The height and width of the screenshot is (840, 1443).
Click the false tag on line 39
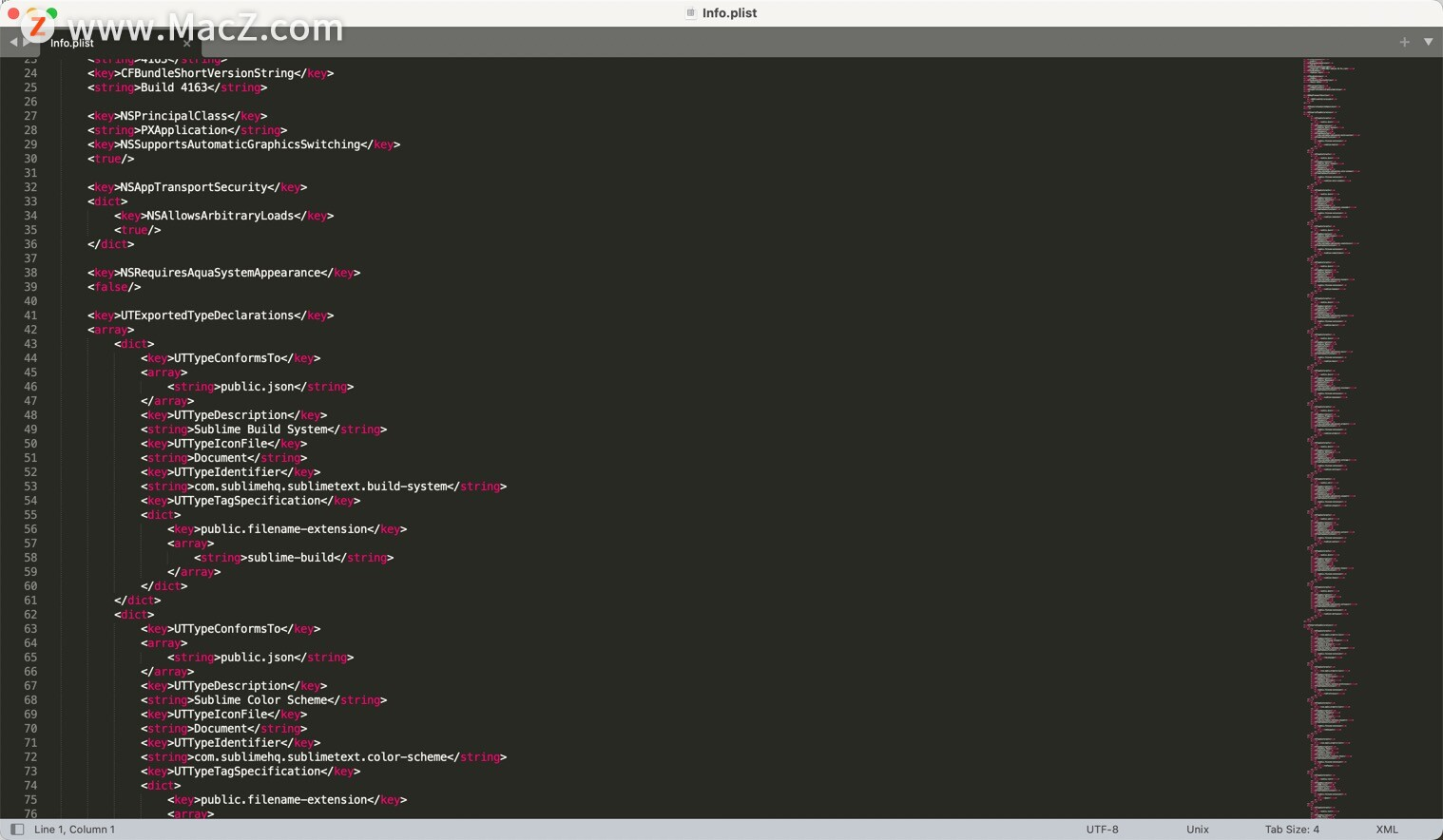tap(114, 287)
